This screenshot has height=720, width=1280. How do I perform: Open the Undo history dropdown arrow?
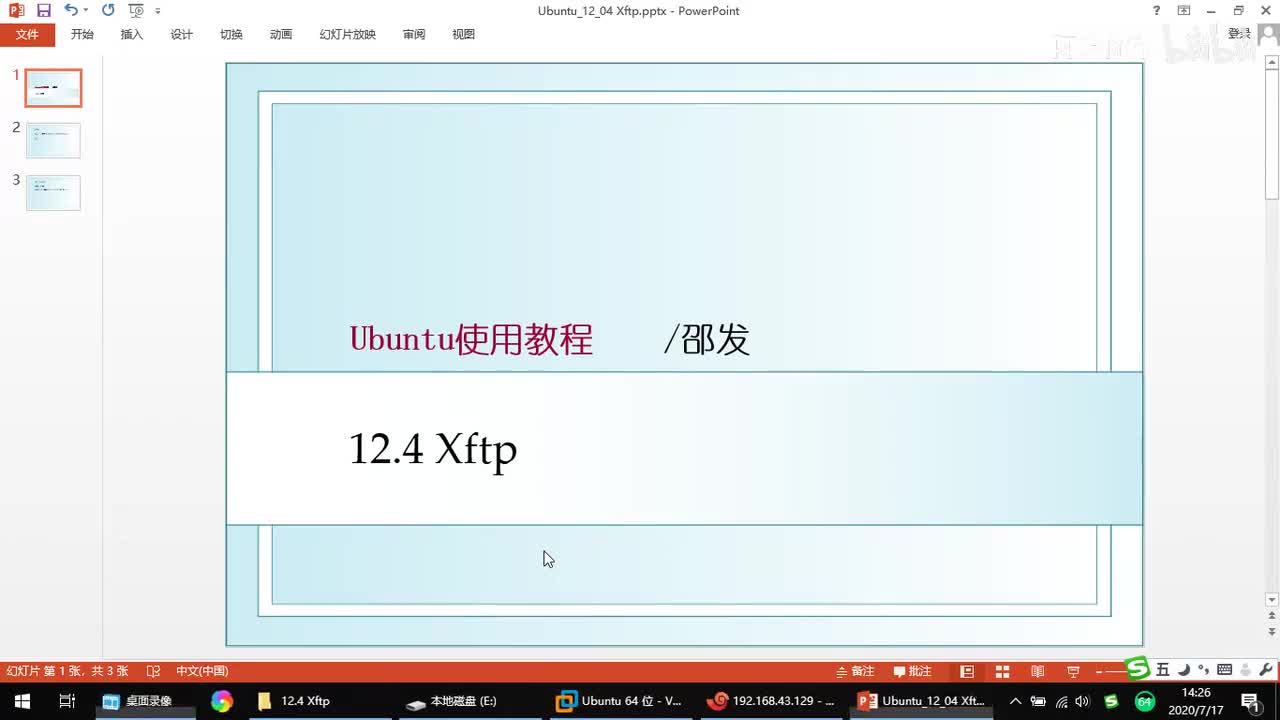86,11
